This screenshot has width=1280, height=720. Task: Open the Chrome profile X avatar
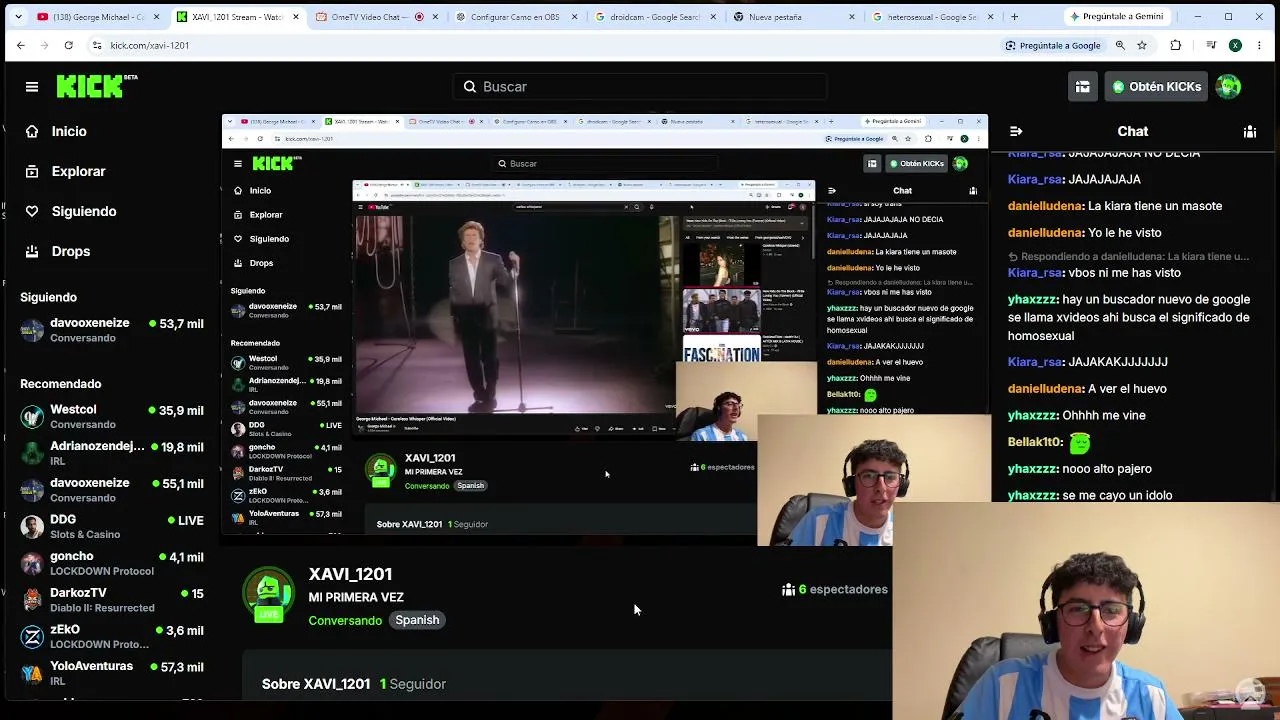1235,45
